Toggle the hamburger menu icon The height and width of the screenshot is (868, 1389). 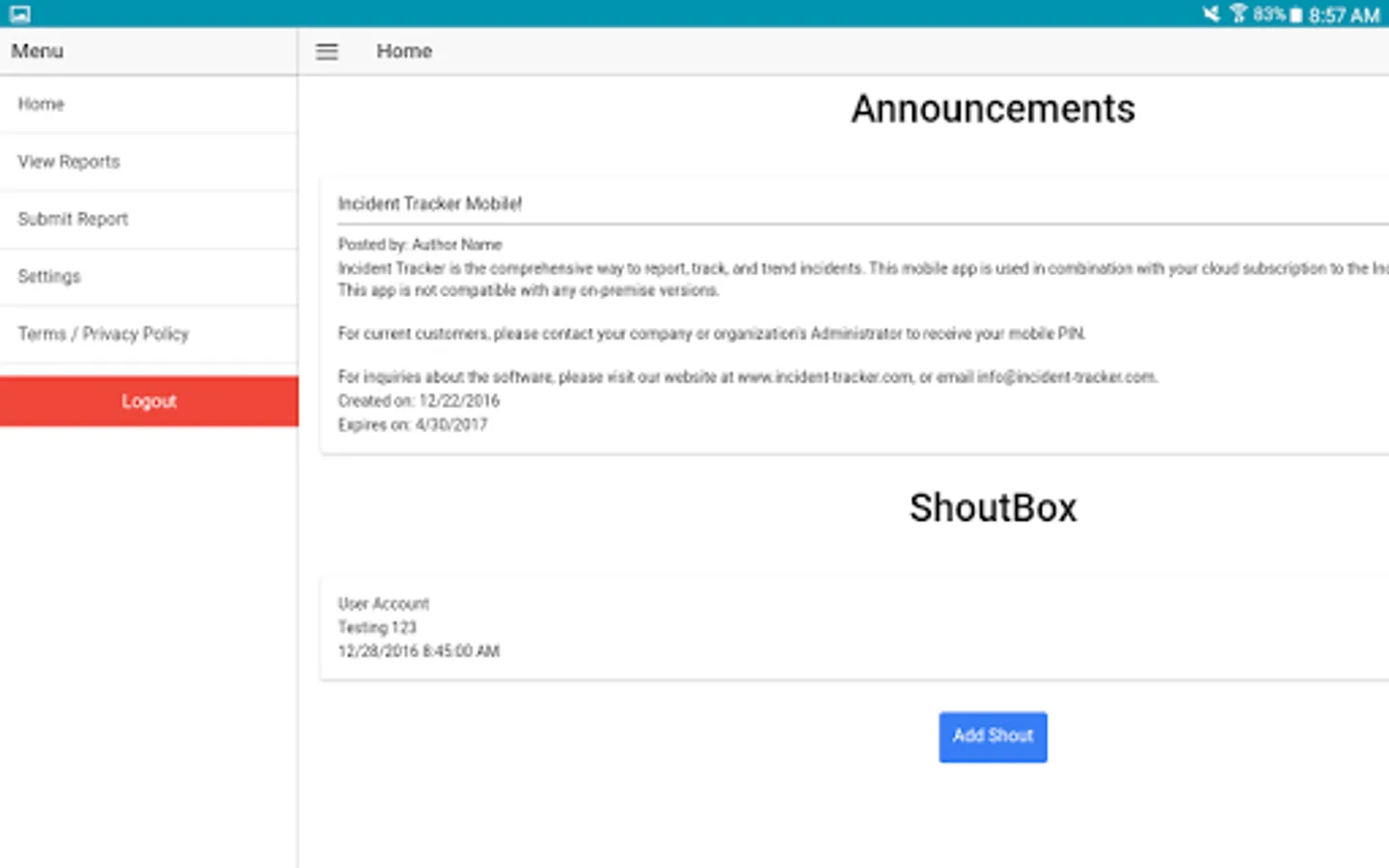[x=327, y=52]
